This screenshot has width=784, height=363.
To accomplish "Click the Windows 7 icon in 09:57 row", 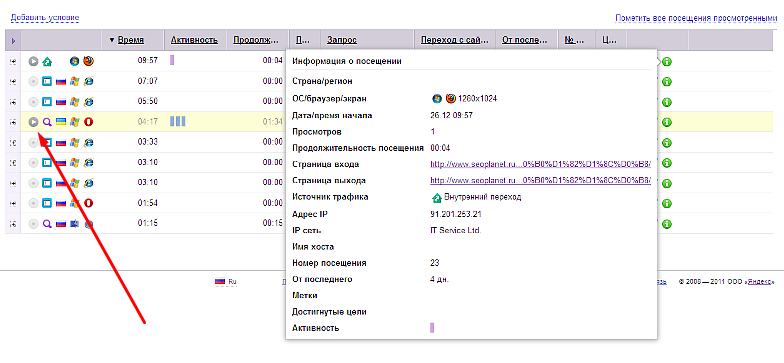I will click(x=74, y=61).
